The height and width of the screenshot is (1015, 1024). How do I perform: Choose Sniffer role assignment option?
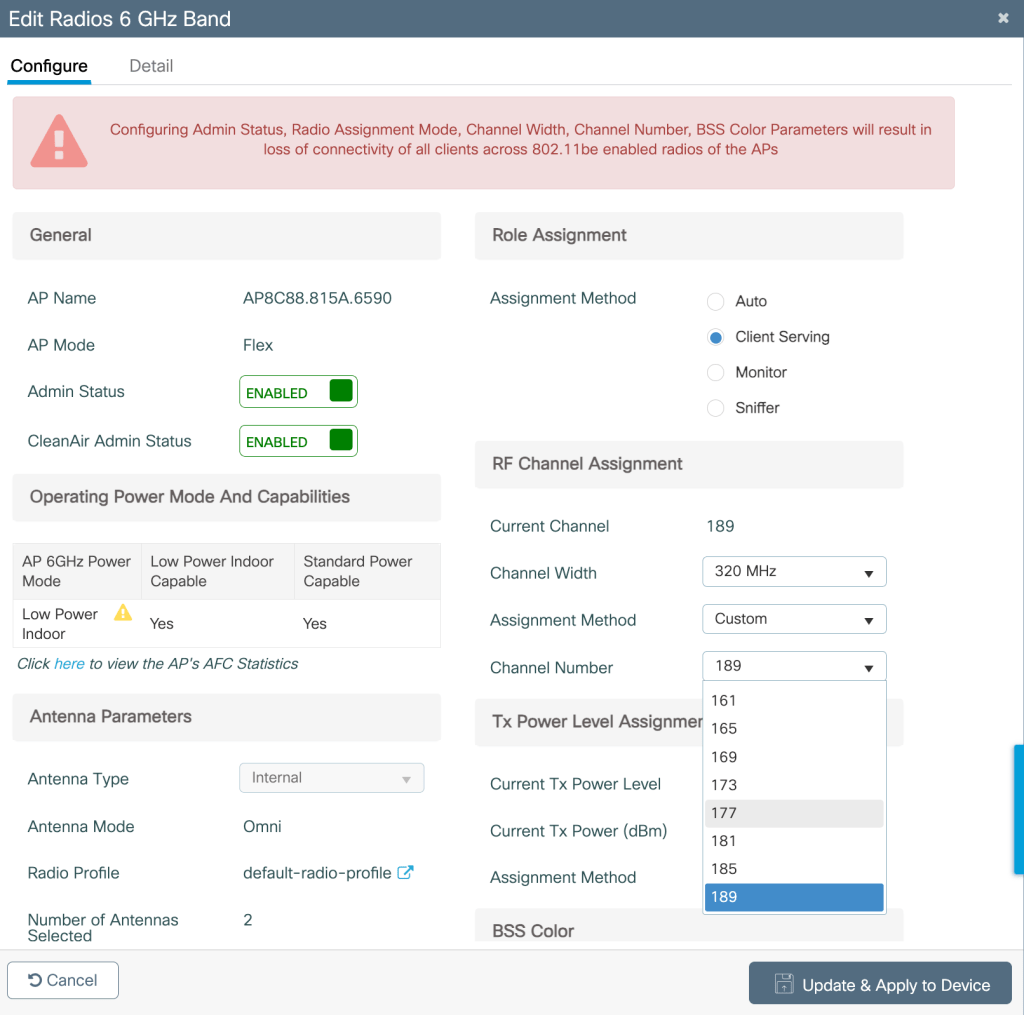pyautogui.click(x=715, y=408)
